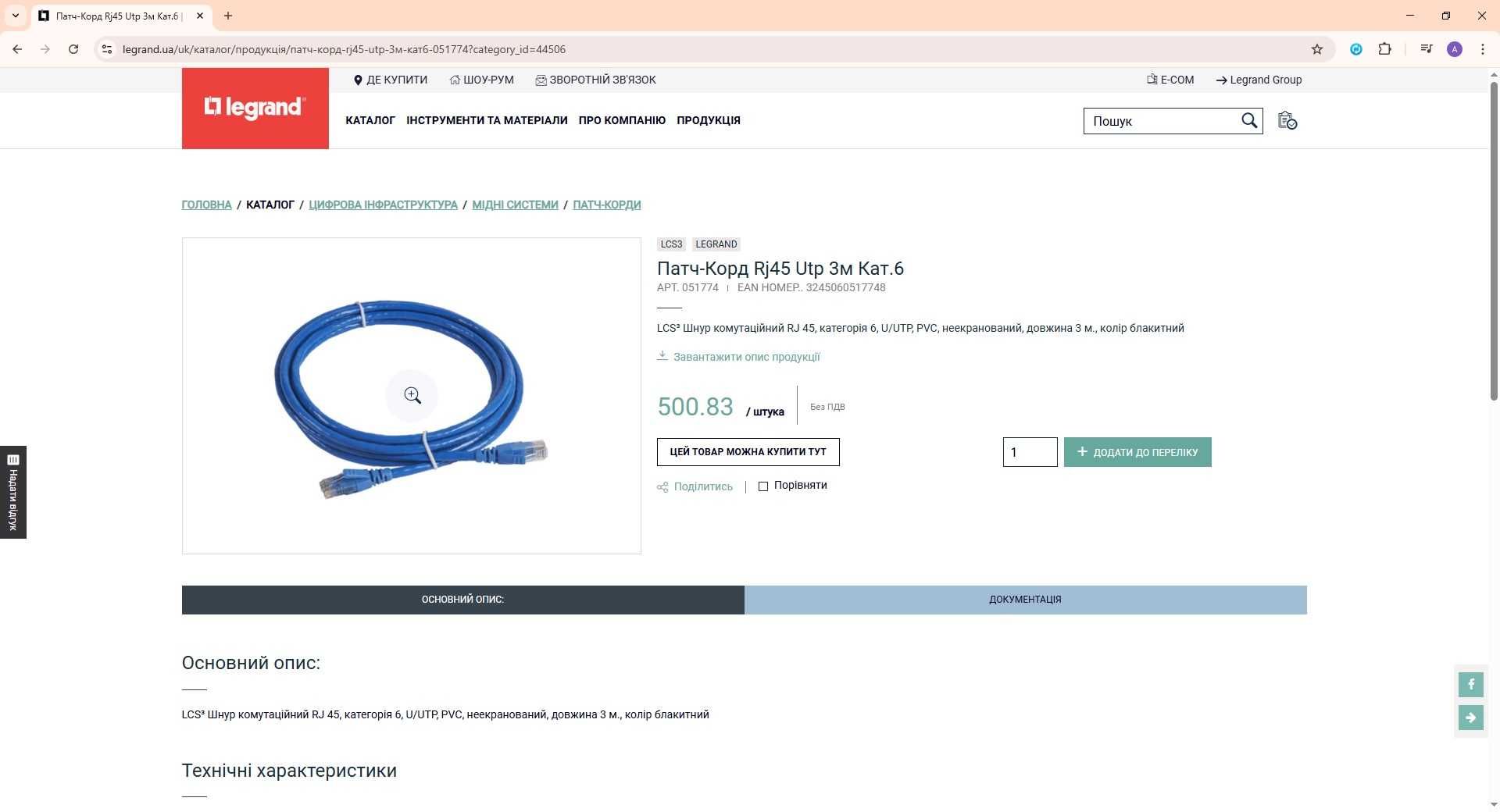
Task: Open E-COM link
Action: pos(1170,80)
